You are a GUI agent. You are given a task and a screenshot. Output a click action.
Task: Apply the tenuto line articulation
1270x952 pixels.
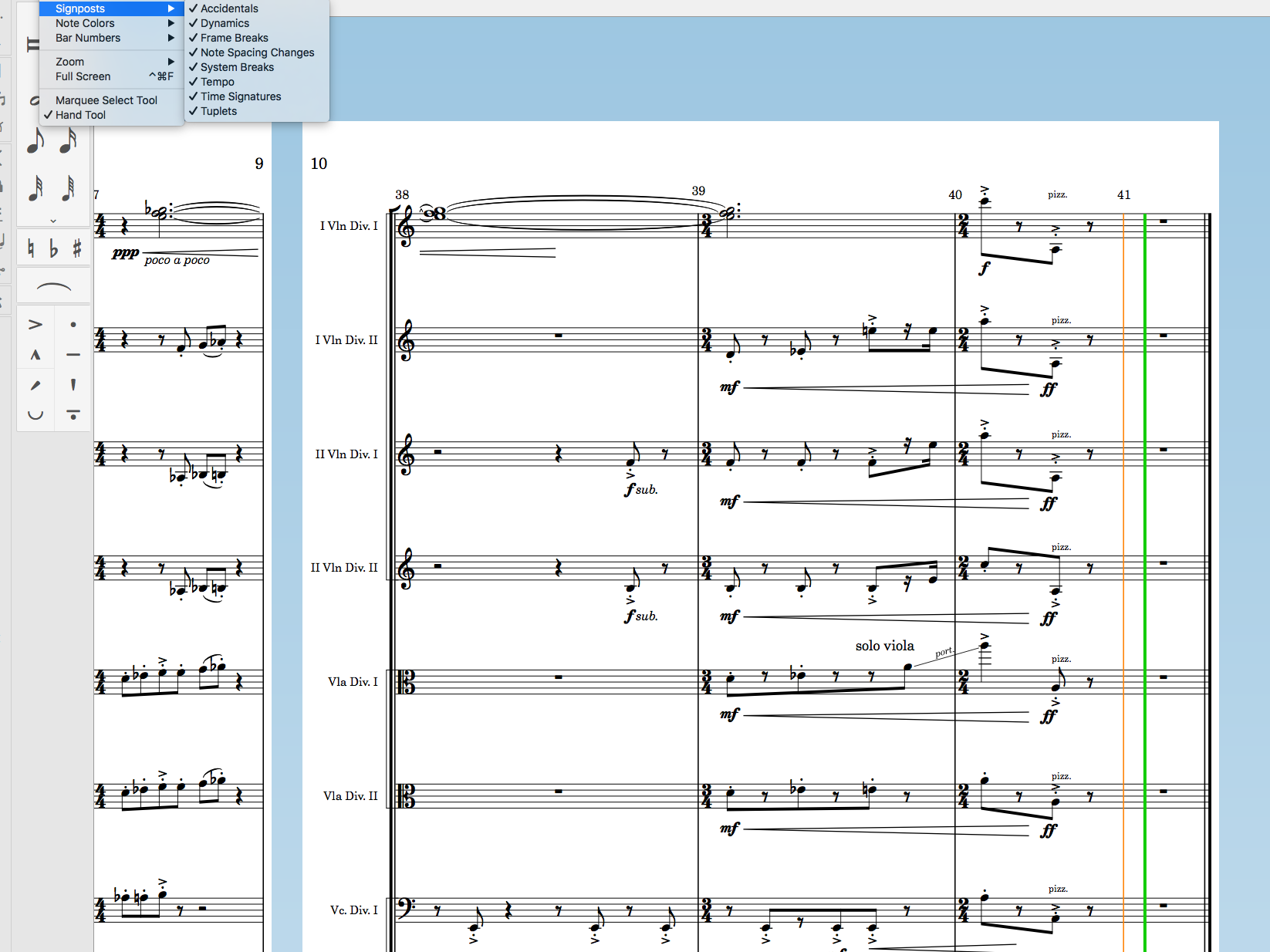coord(73,355)
